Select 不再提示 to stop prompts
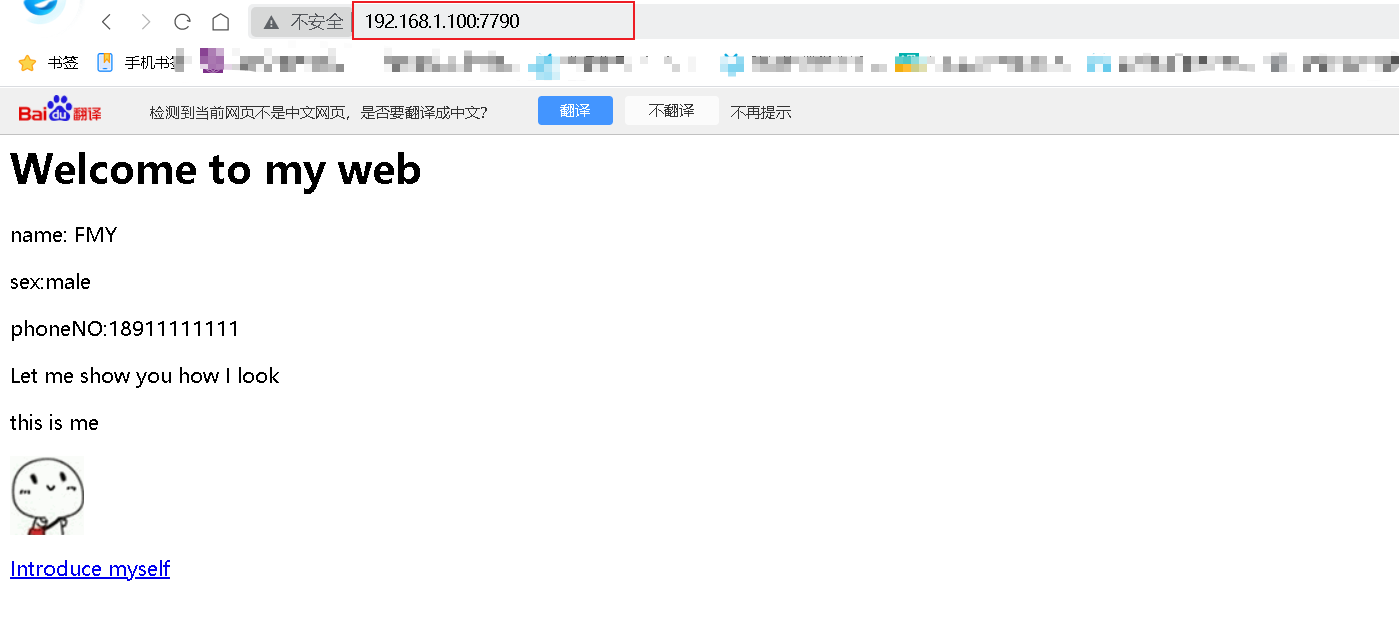The width and height of the screenshot is (1399, 624). [x=761, y=112]
